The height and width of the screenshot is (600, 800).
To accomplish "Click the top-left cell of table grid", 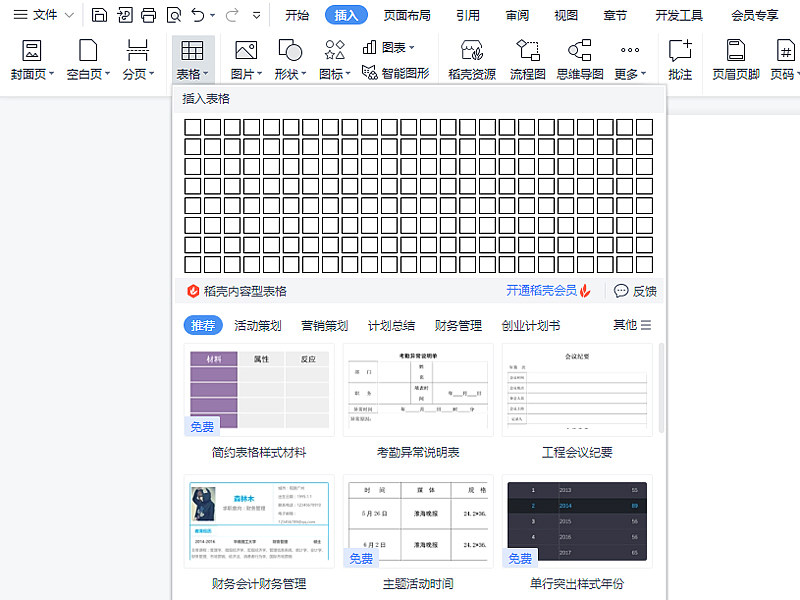I will pyautogui.click(x=192, y=127).
